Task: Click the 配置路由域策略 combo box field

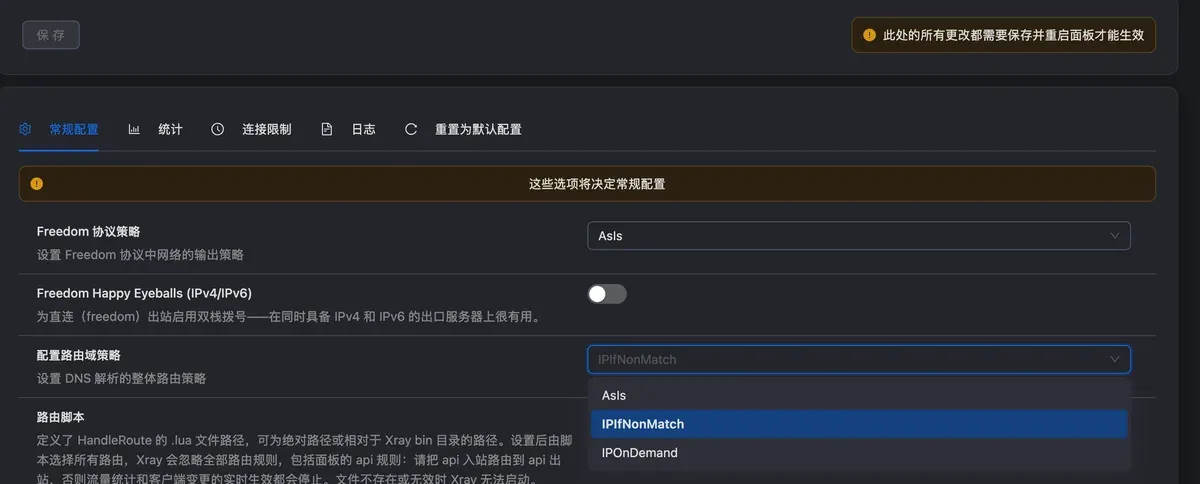Action: (859, 359)
